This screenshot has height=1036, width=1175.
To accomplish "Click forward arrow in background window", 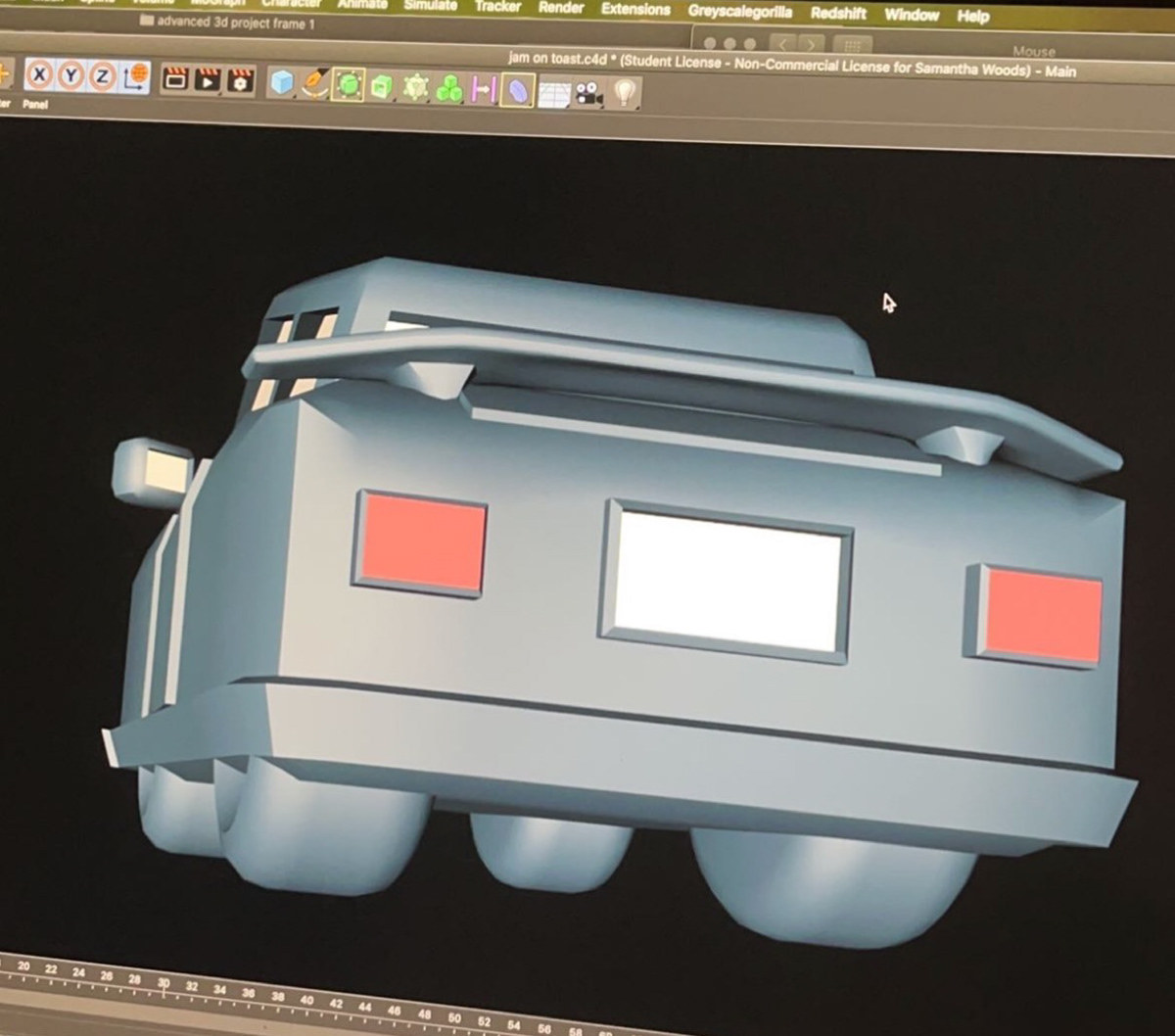I will point(811,45).
